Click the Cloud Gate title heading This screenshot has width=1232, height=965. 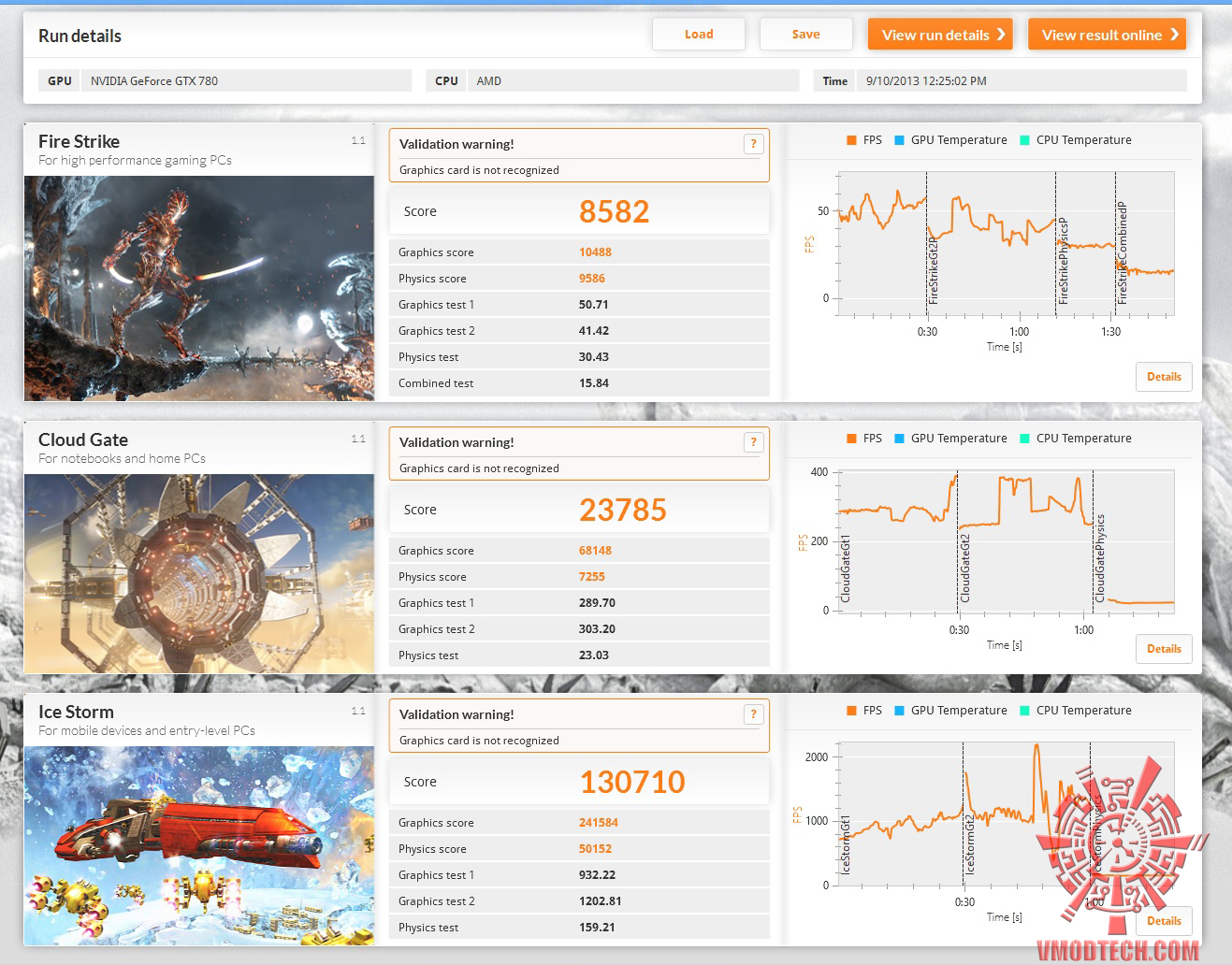tap(83, 439)
